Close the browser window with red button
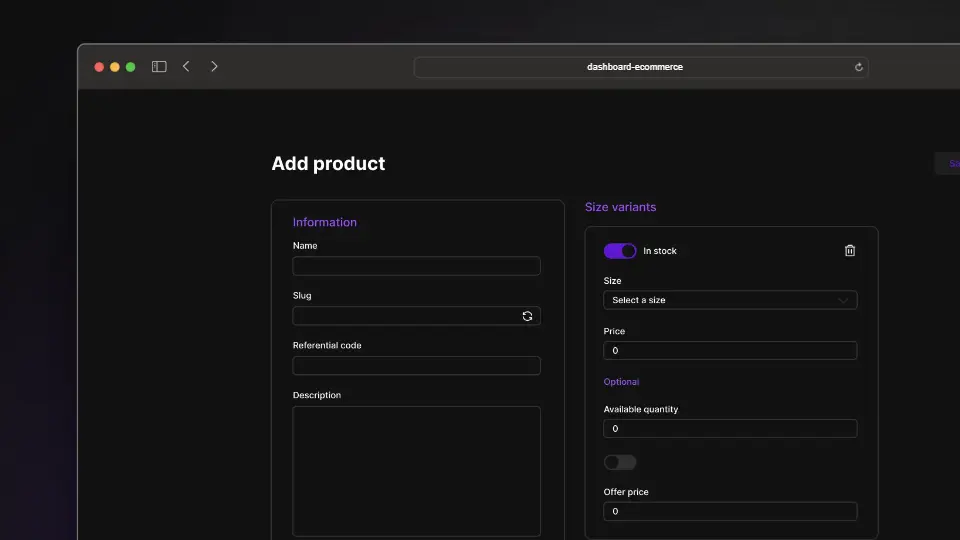The height and width of the screenshot is (540, 960). pyautogui.click(x=99, y=67)
